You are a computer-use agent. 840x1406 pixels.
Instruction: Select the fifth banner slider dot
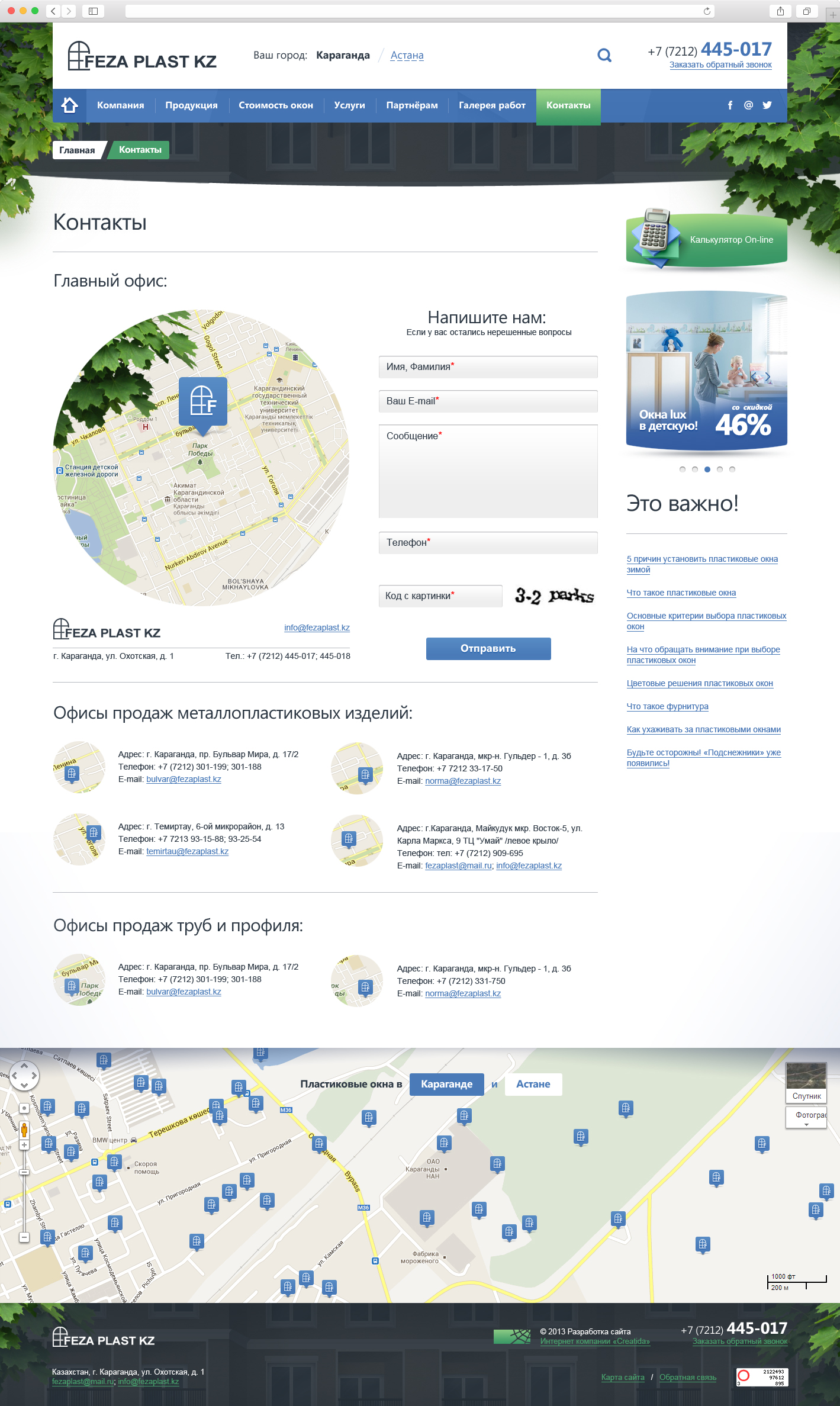[732, 469]
